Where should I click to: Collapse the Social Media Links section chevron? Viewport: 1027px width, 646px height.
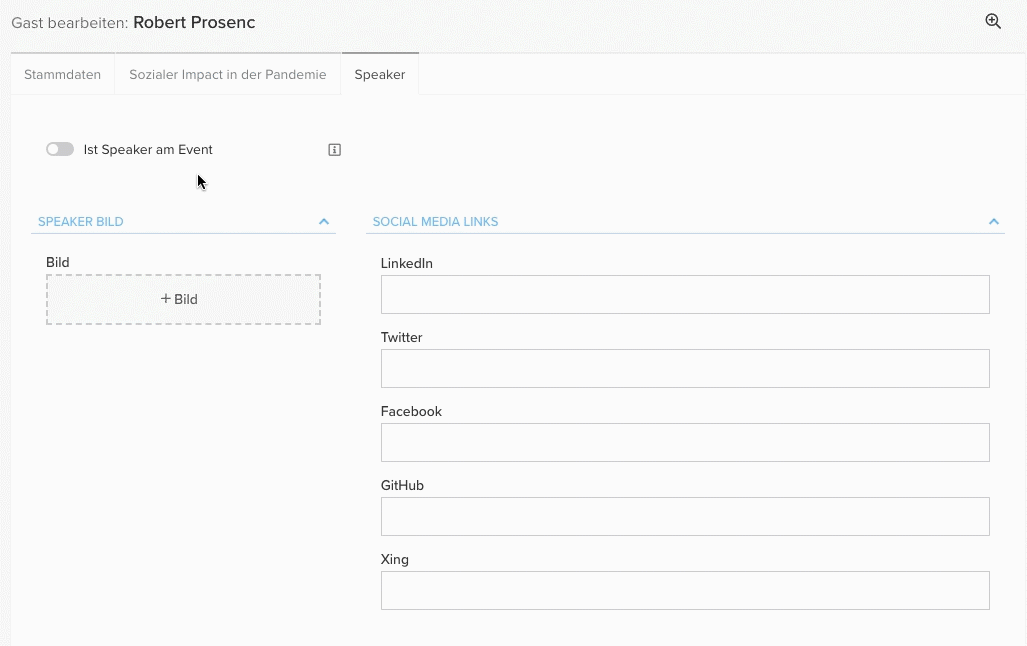tap(993, 222)
